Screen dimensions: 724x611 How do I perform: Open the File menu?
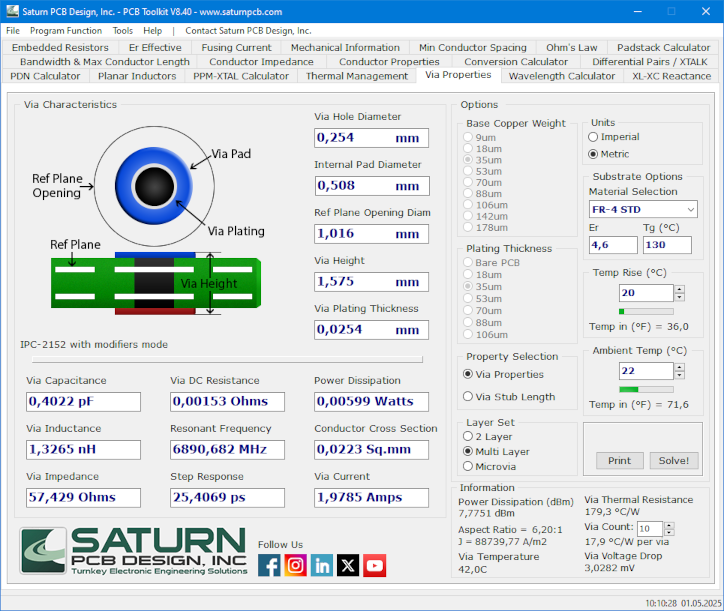pyautogui.click(x=13, y=30)
